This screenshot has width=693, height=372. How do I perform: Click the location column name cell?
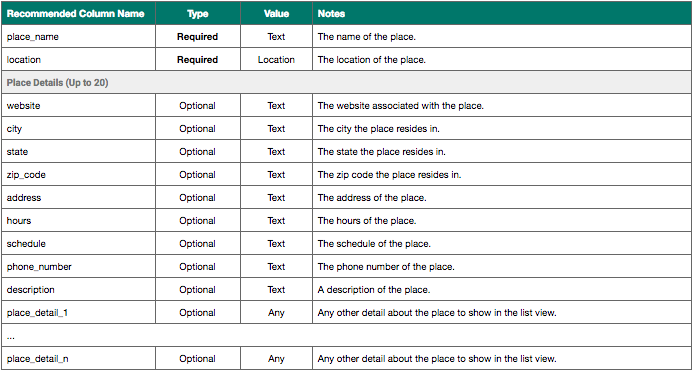pyautogui.click(x=78, y=60)
